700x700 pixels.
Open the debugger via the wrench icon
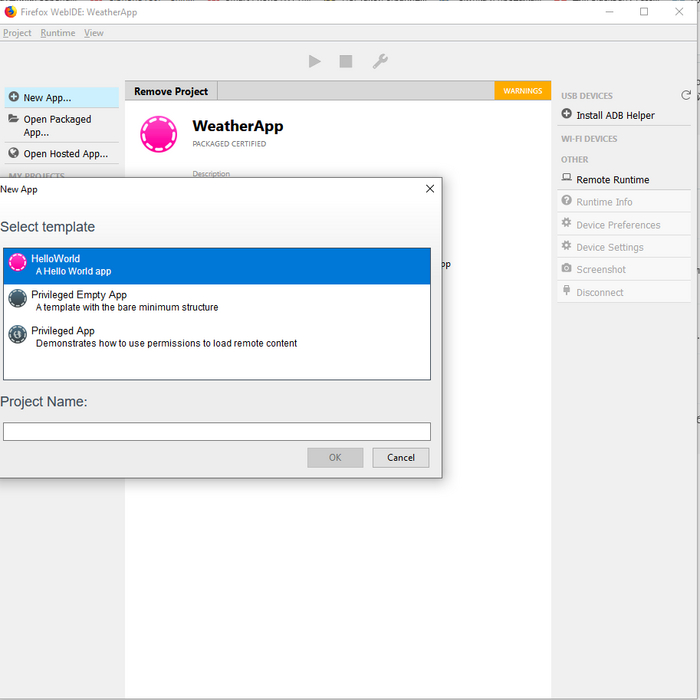(x=380, y=61)
